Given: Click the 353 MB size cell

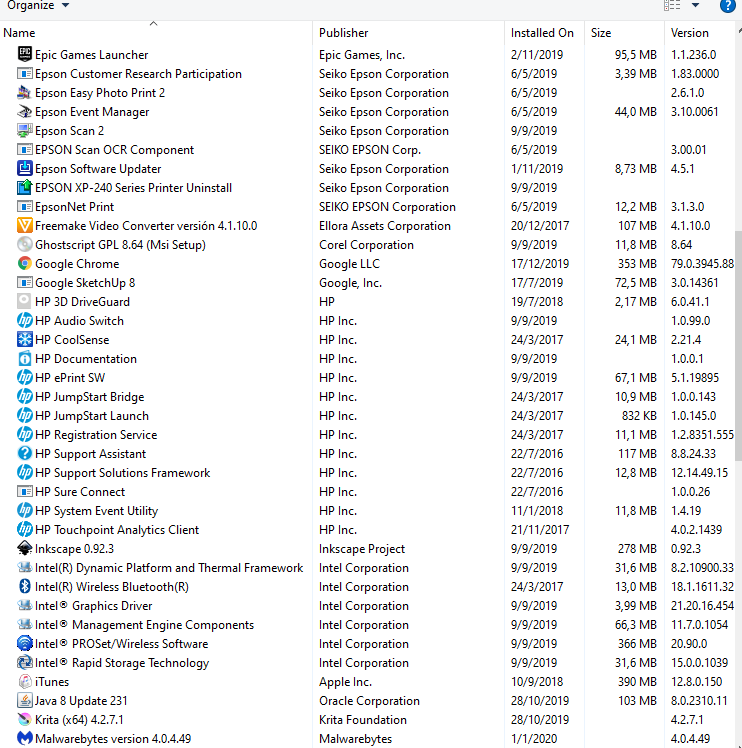Looking at the screenshot, I should click(637, 264).
